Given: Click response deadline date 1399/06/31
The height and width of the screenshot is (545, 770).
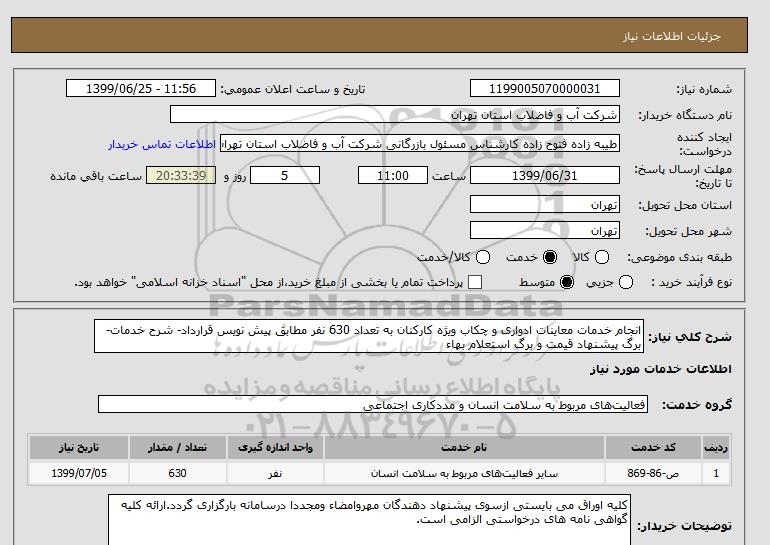Looking at the screenshot, I should coord(545,175).
